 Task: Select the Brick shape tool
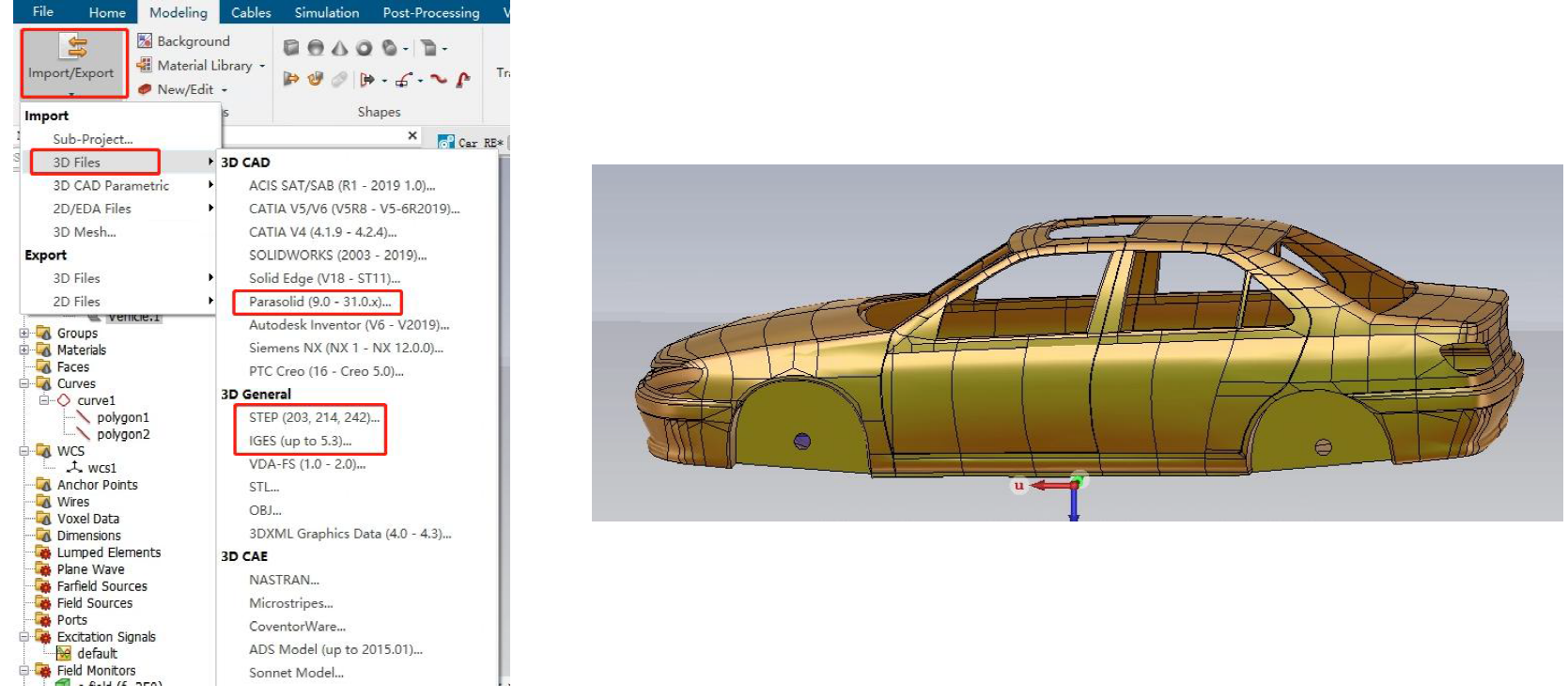tap(291, 48)
